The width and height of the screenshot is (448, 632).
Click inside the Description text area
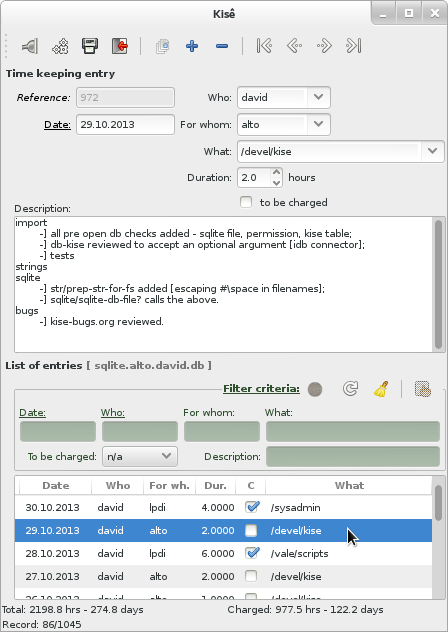(224, 284)
